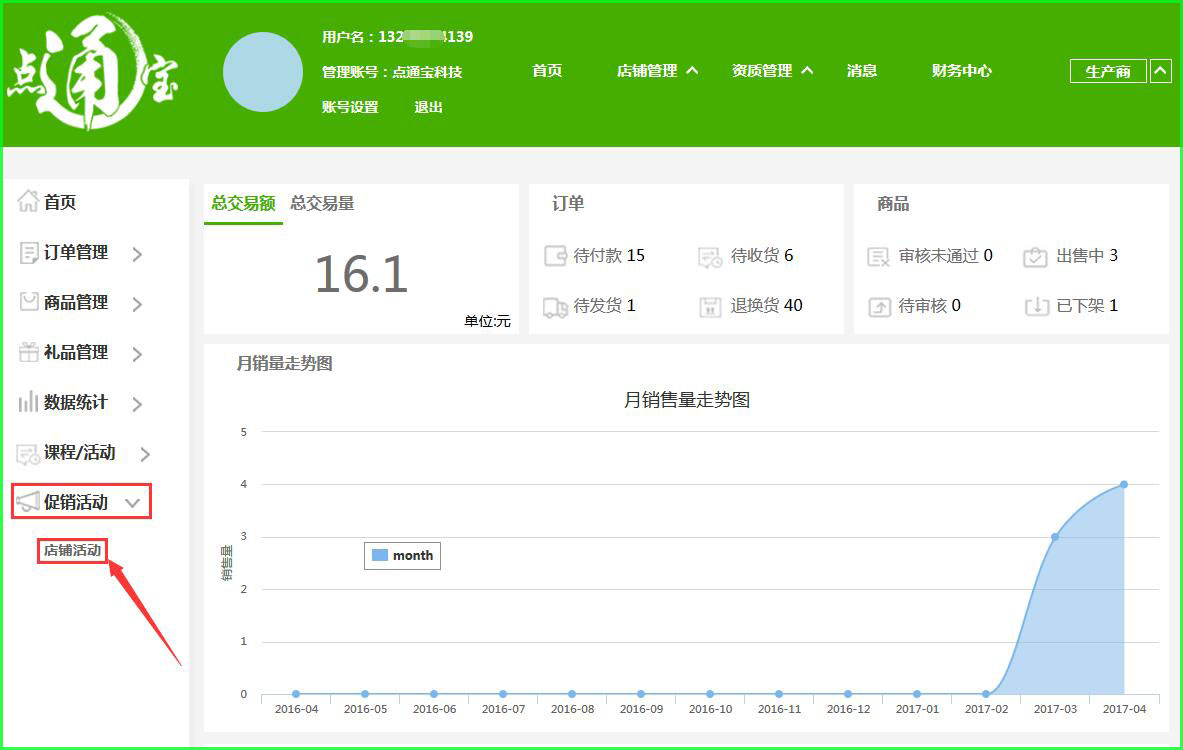This screenshot has height=750, width=1183.
Task: Click the 退出 logout link
Action: [428, 107]
